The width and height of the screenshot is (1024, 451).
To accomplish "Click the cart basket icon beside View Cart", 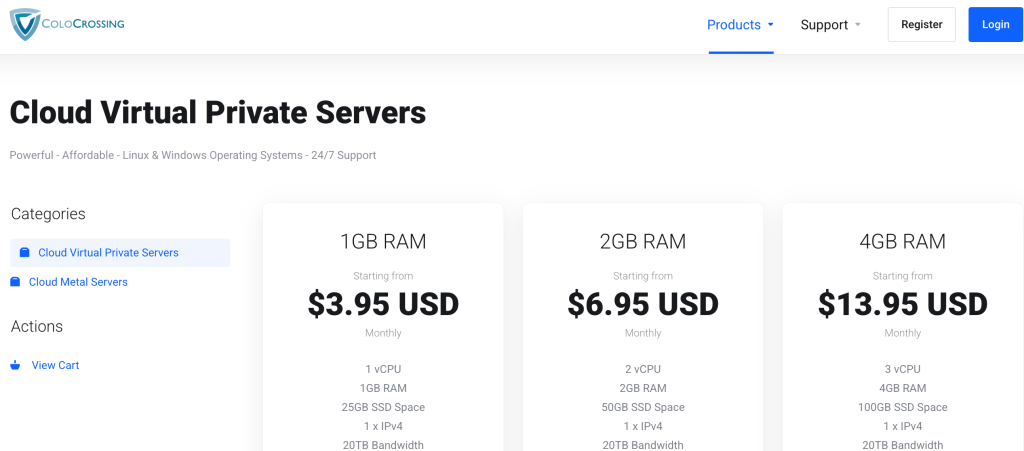I will (x=16, y=365).
